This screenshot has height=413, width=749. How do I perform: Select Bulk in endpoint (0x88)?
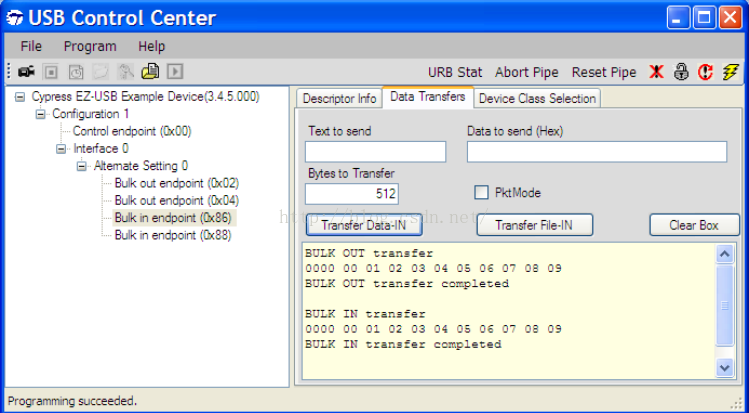[173, 235]
